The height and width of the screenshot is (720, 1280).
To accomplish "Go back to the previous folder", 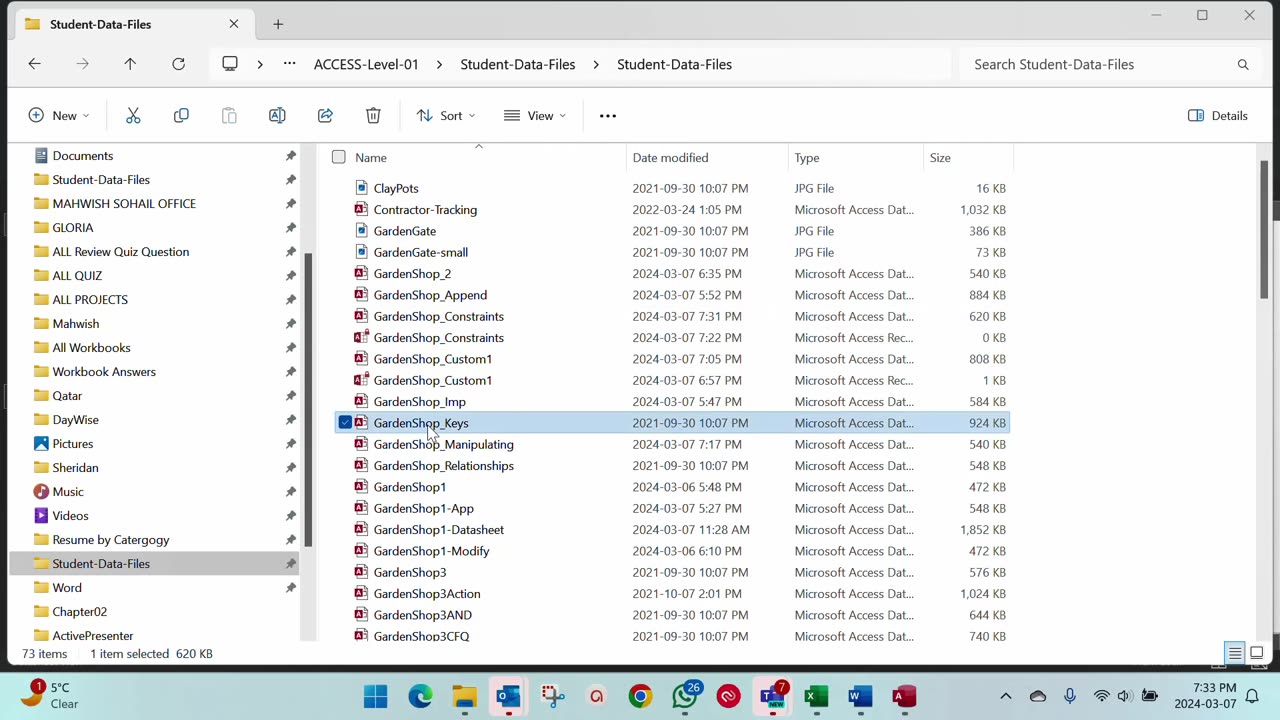I will (34, 64).
